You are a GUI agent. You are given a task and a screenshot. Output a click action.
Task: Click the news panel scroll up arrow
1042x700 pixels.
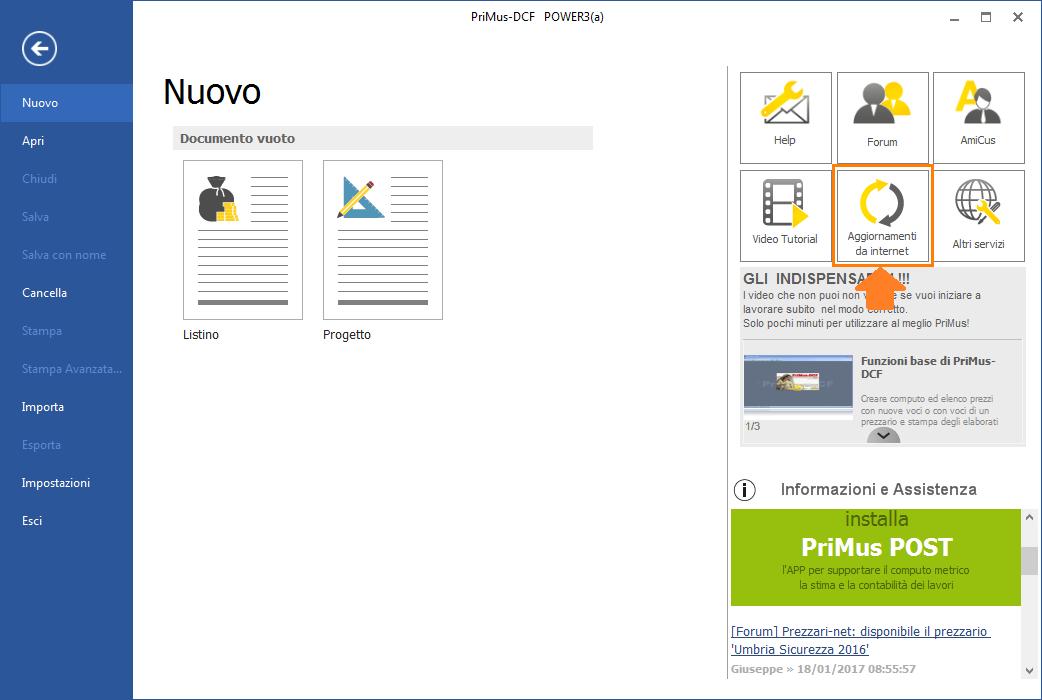click(x=1029, y=517)
